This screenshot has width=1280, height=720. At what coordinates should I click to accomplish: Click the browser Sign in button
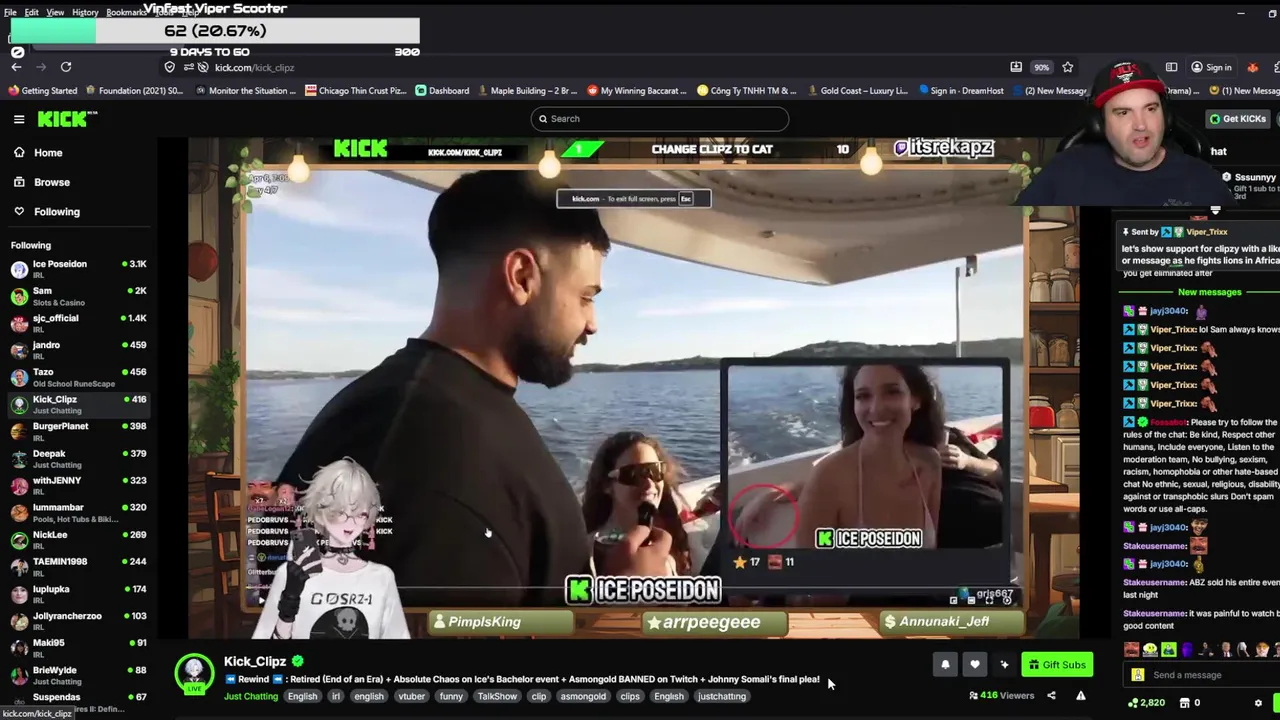(1211, 67)
